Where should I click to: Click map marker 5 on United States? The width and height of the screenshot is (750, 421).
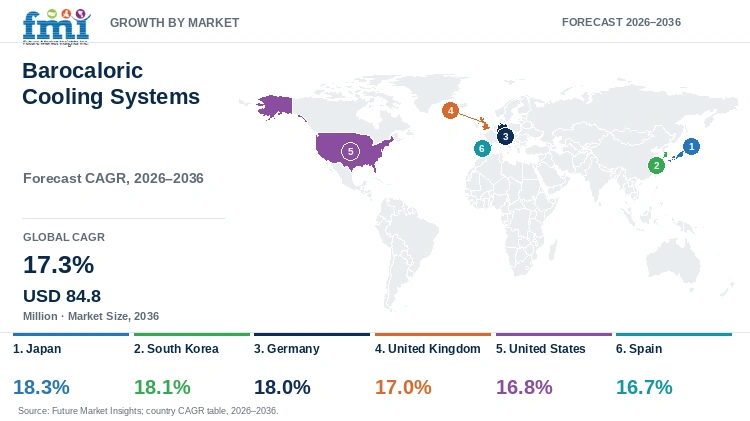[350, 152]
